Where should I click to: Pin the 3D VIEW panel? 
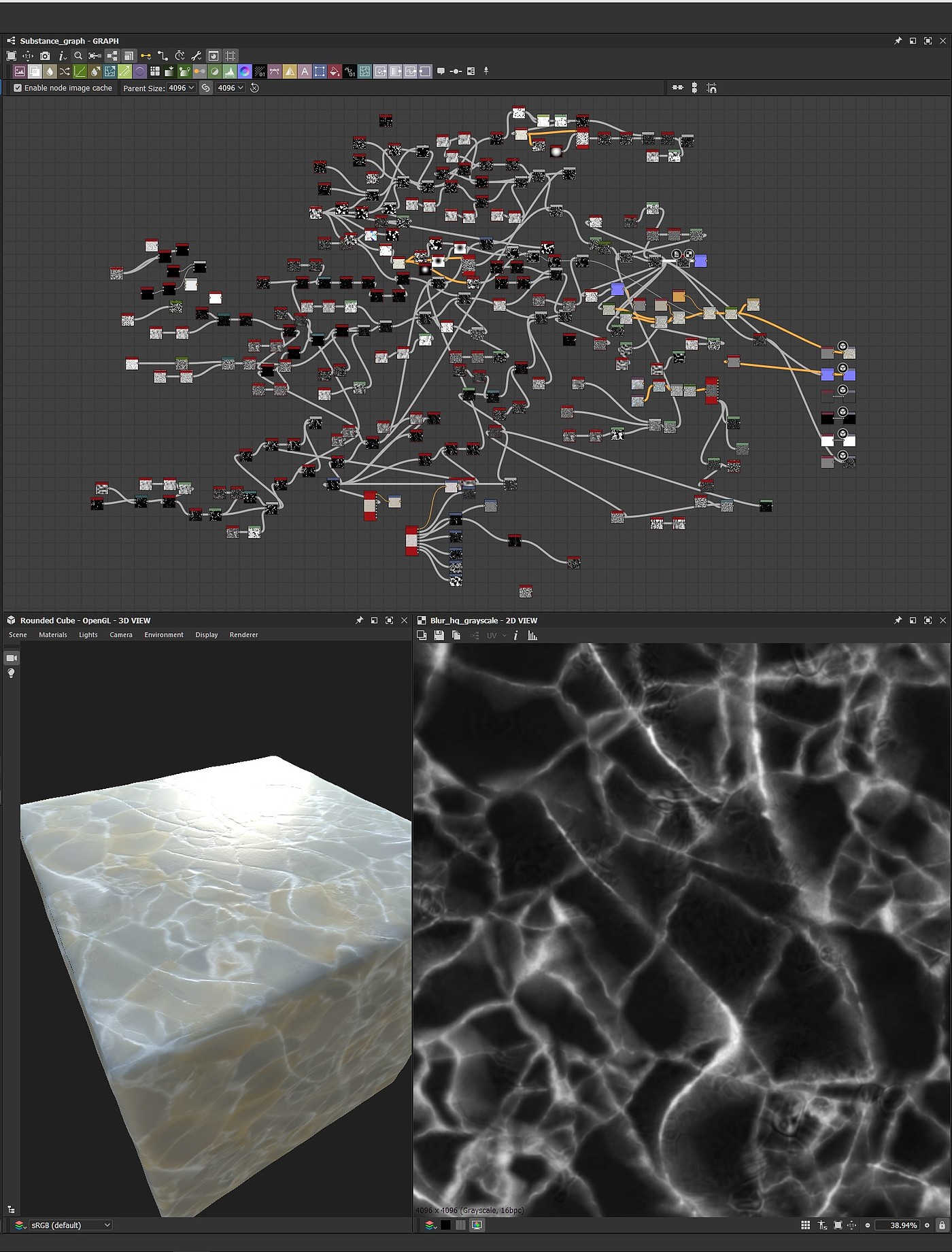[x=359, y=620]
